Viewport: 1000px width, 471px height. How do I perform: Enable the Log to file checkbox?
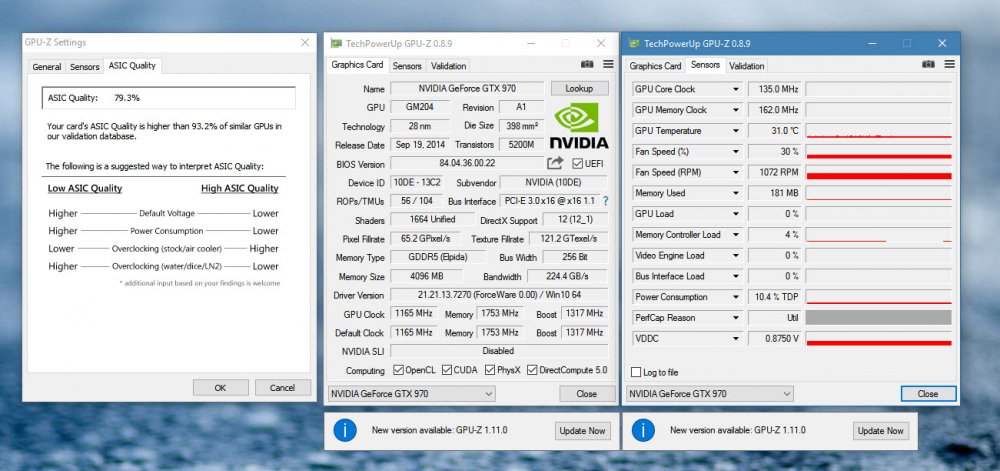click(x=636, y=372)
